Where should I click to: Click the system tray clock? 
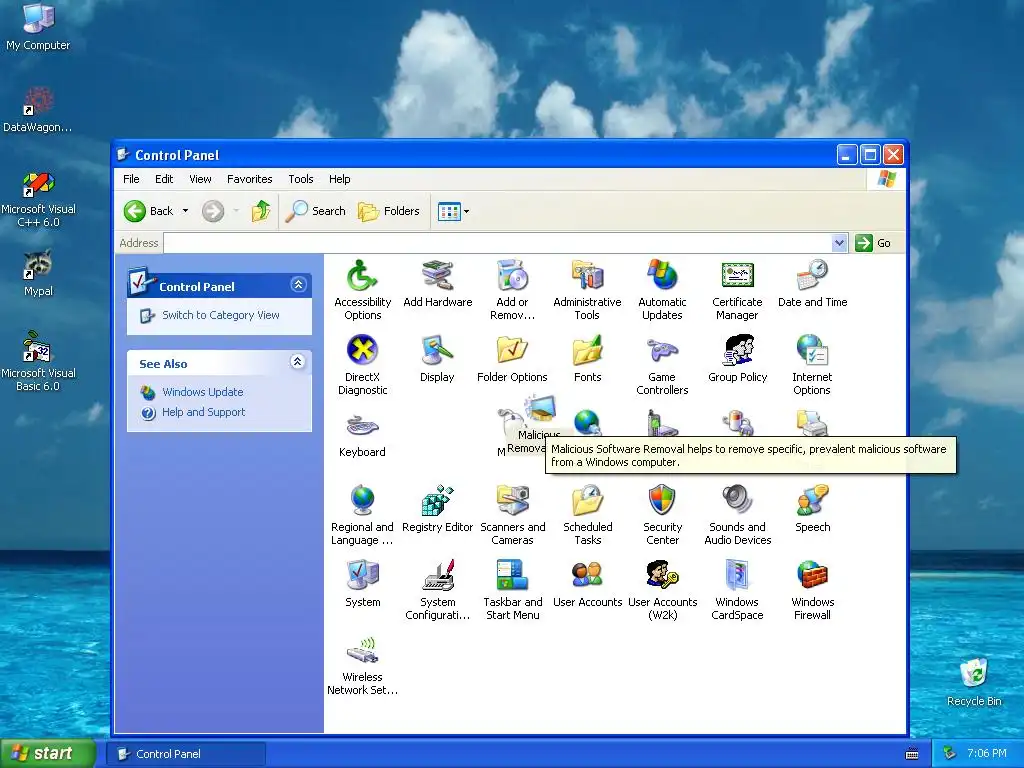(x=987, y=753)
